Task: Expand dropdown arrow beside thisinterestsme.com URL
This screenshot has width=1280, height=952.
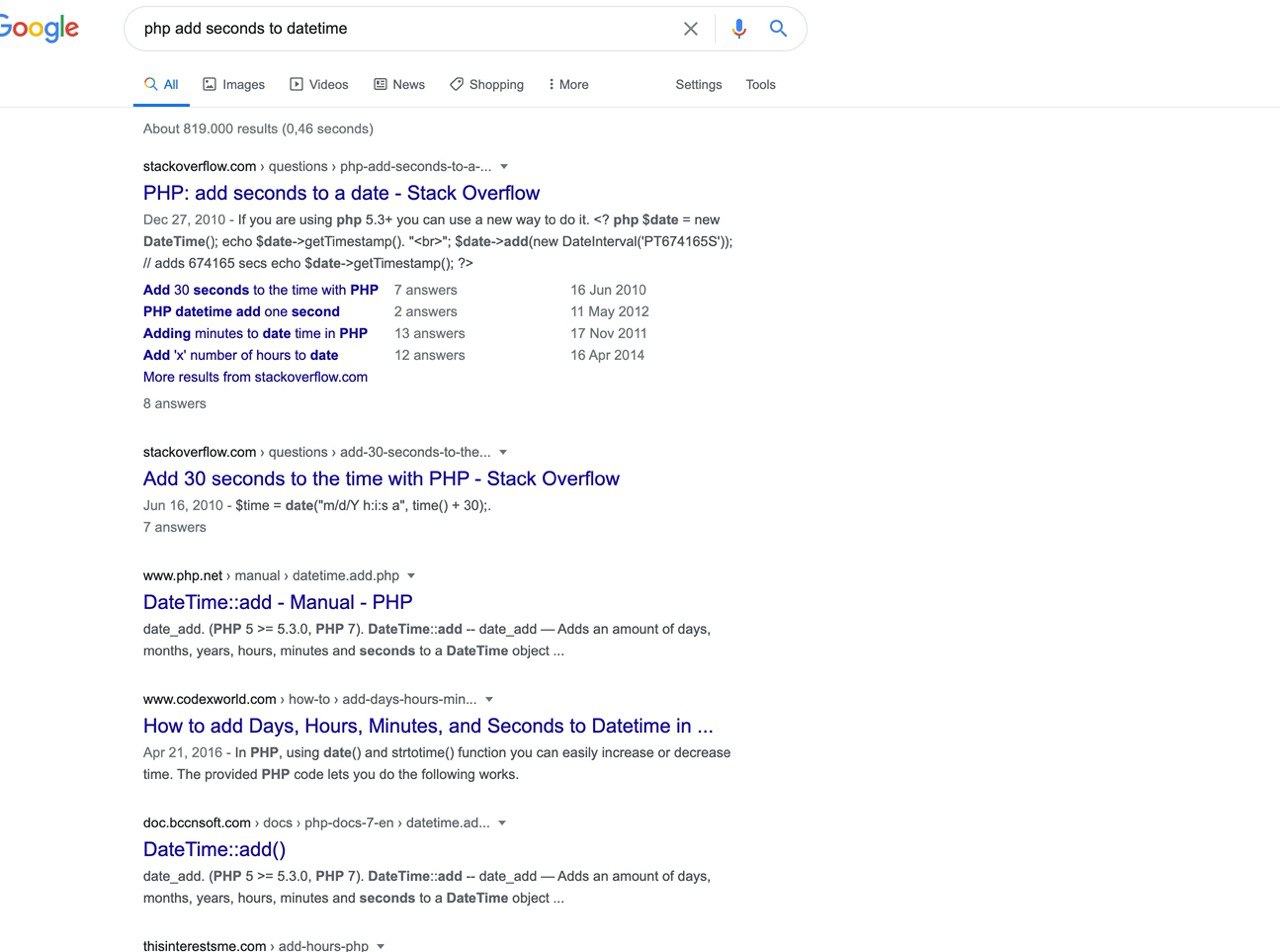Action: [381, 946]
